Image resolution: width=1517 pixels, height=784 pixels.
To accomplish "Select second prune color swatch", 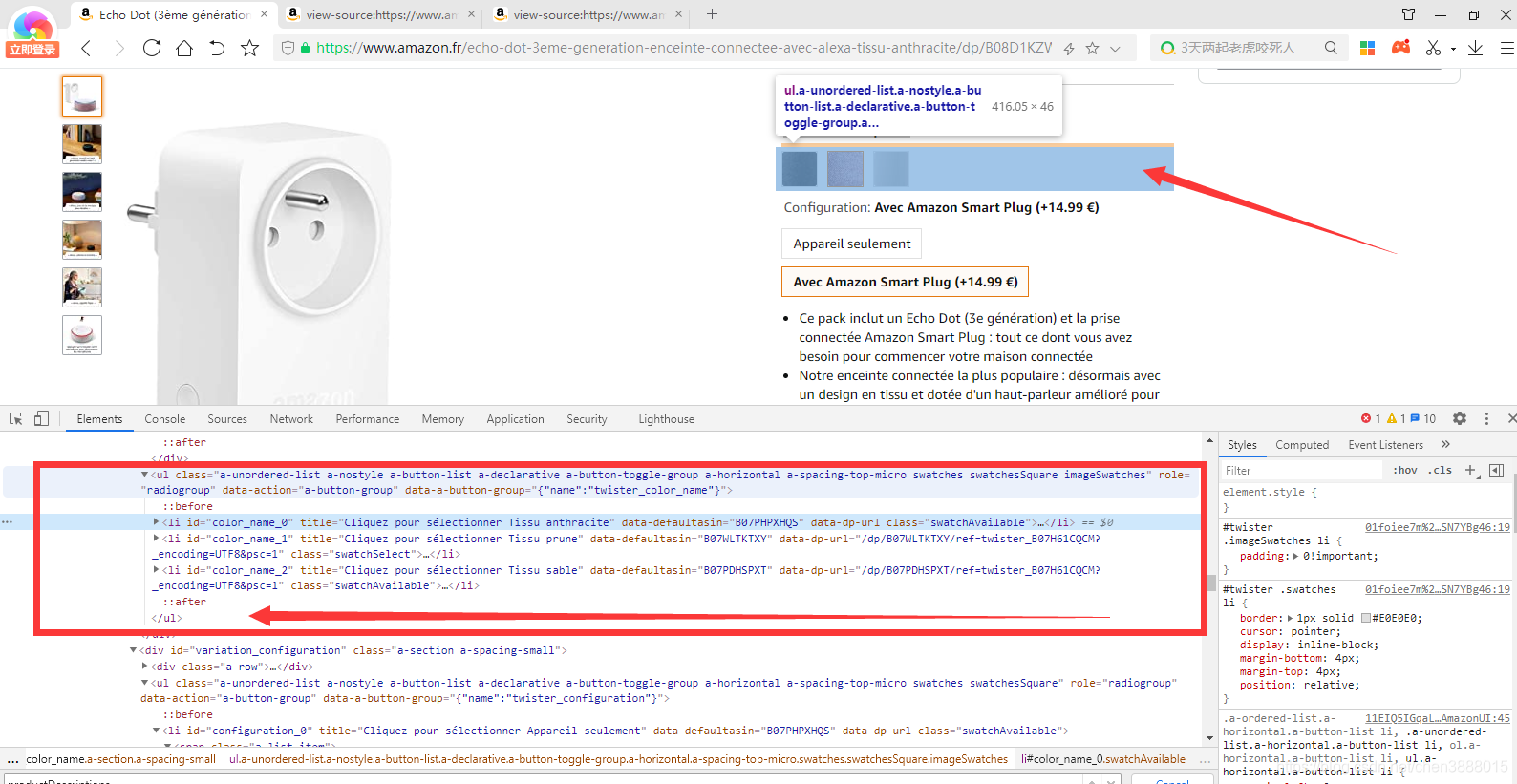I will pos(845,169).
